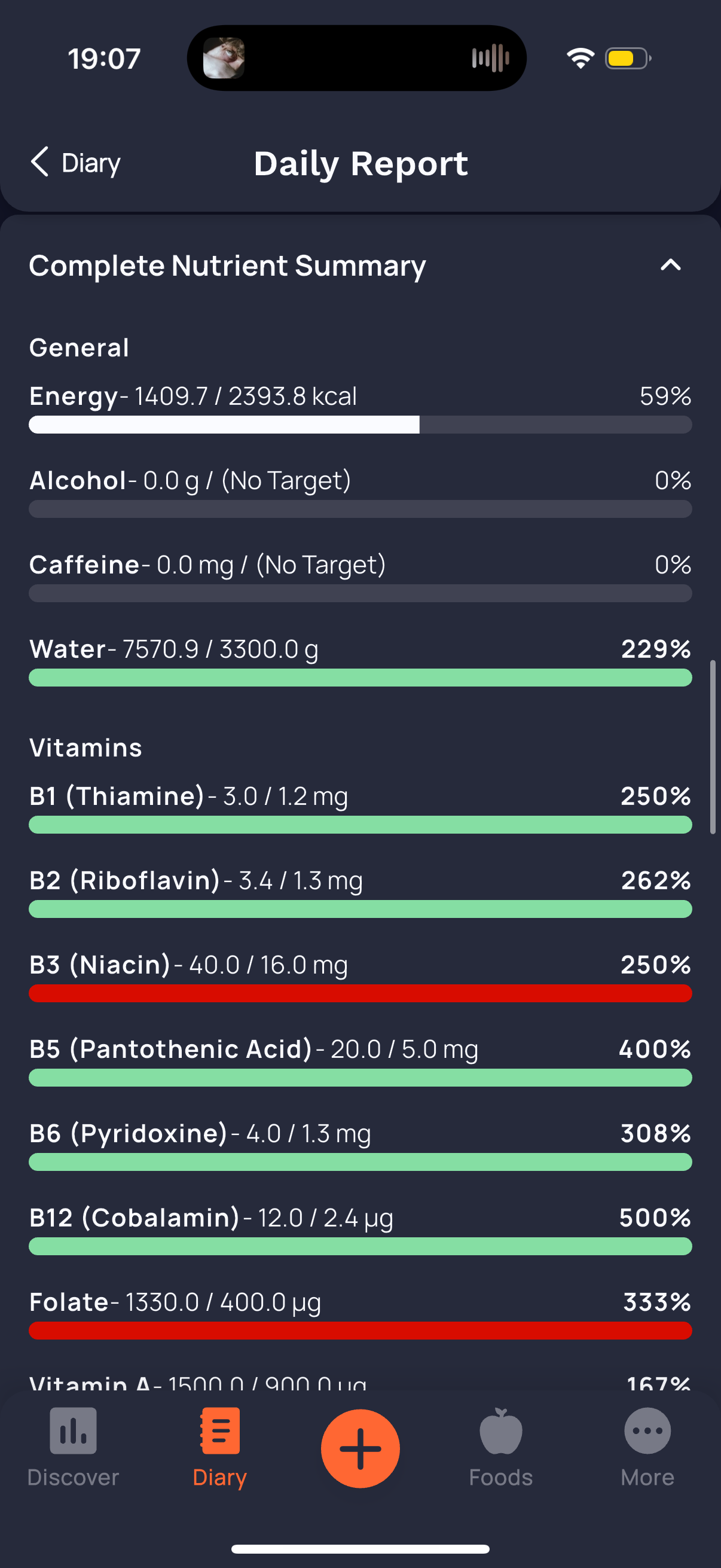
Task: Collapse the Complete Nutrient Summary section
Action: 671,265
